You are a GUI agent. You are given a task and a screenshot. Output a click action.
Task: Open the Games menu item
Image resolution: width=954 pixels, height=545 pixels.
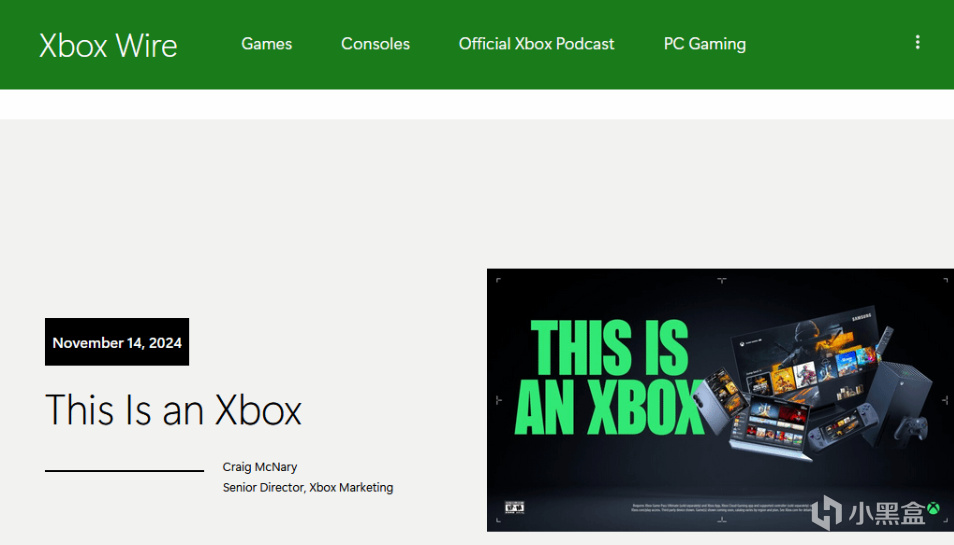click(266, 44)
